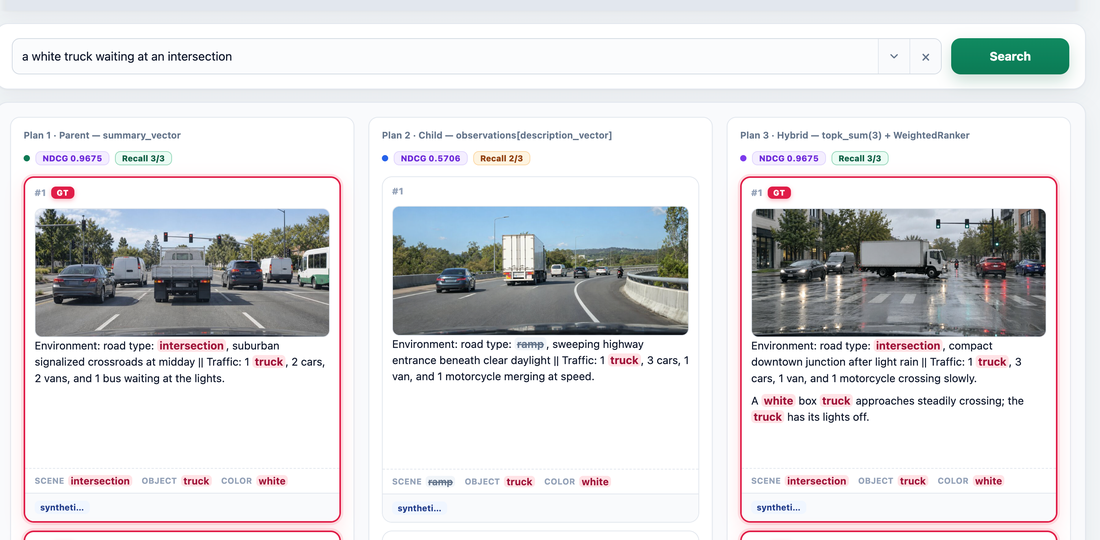
Task: Click the purple status dot in Plan 3
Action: coord(744,158)
